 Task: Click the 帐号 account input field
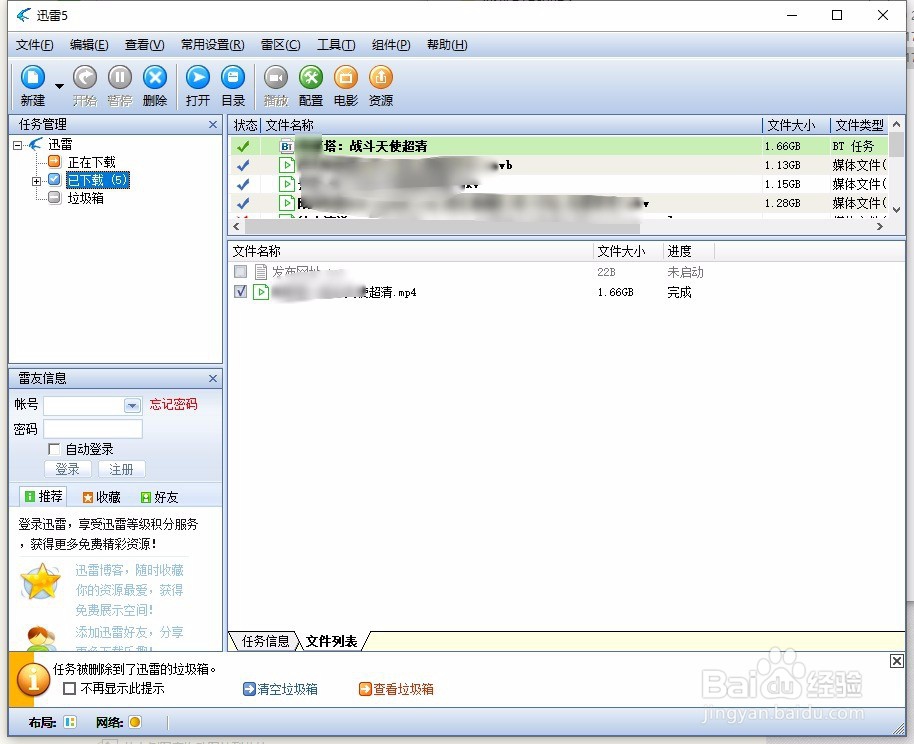(84, 405)
